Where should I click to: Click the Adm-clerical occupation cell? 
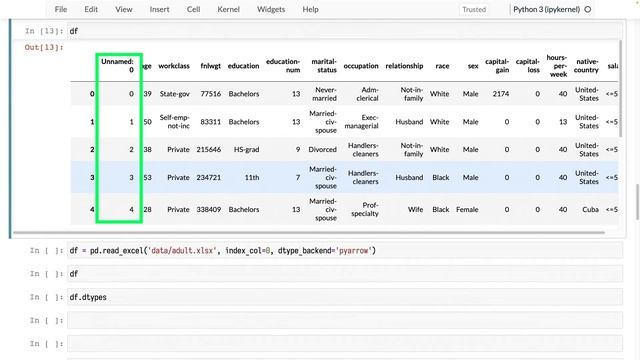[x=367, y=94]
